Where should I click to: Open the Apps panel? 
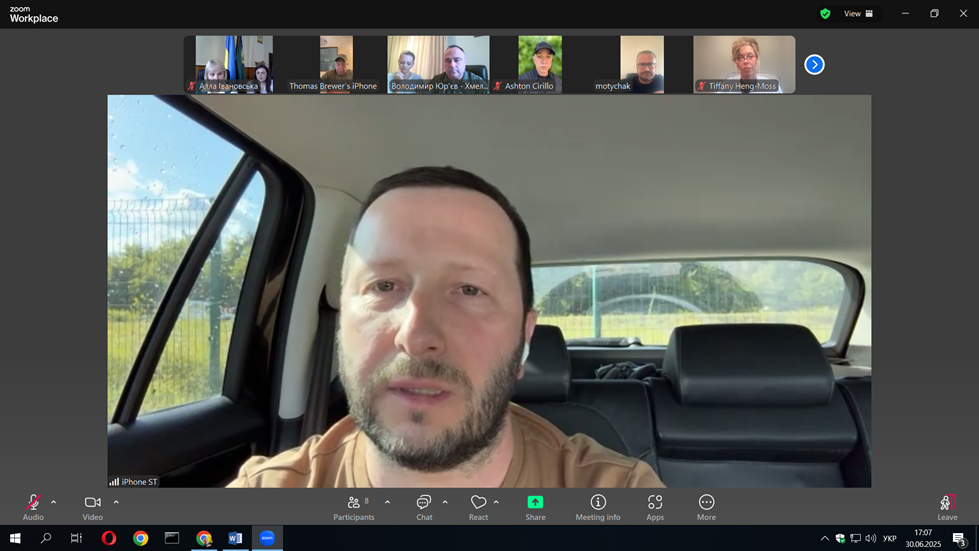click(x=655, y=506)
